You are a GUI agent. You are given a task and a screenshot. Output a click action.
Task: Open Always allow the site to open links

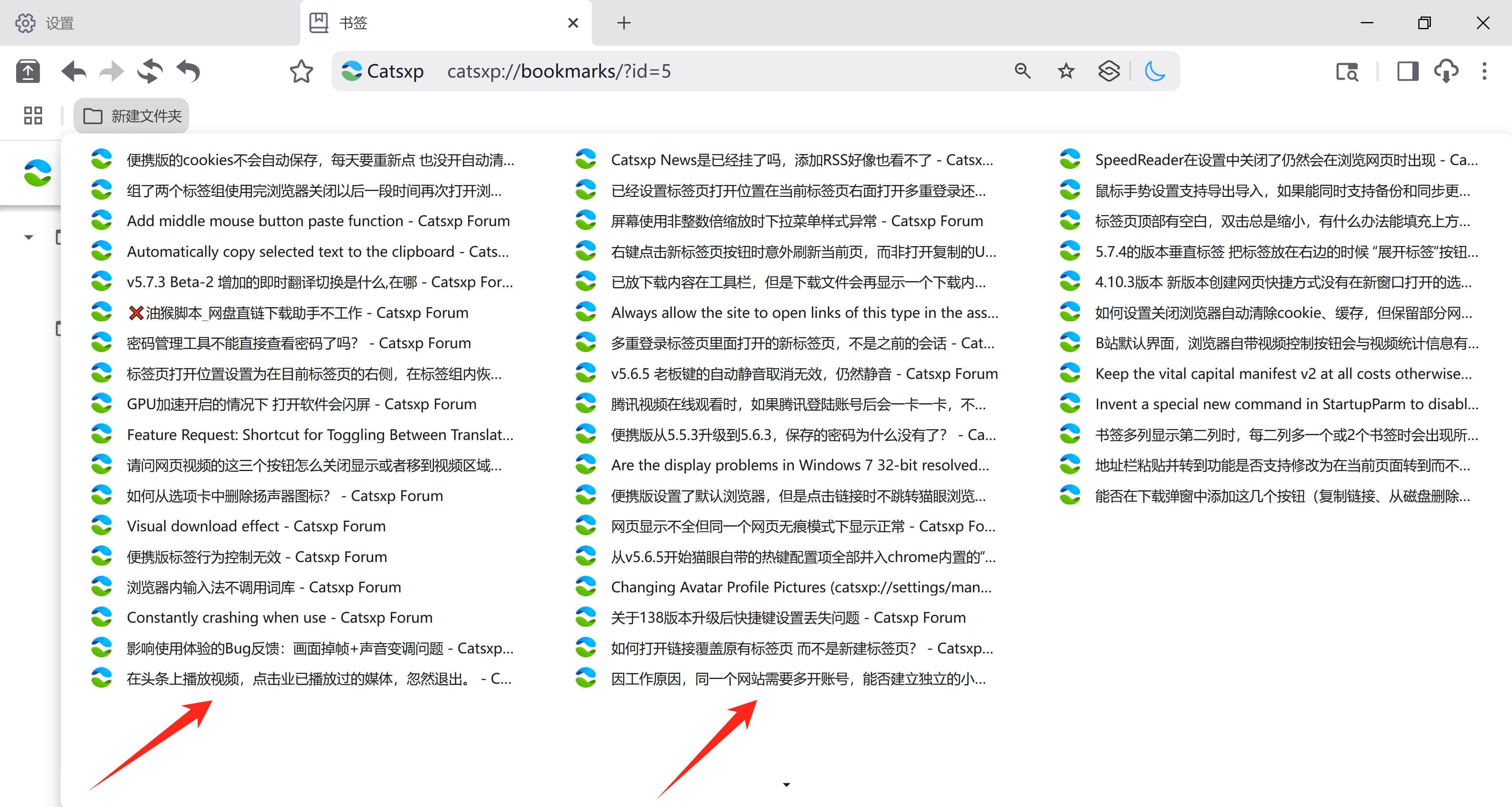(787, 312)
